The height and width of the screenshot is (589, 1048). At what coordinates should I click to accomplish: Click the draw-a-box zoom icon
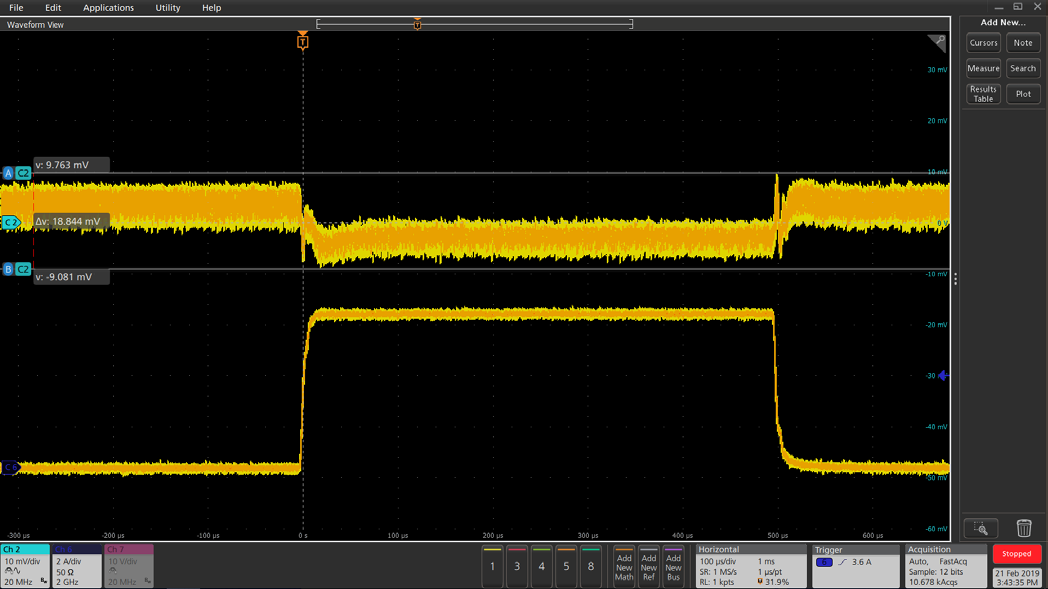981,528
